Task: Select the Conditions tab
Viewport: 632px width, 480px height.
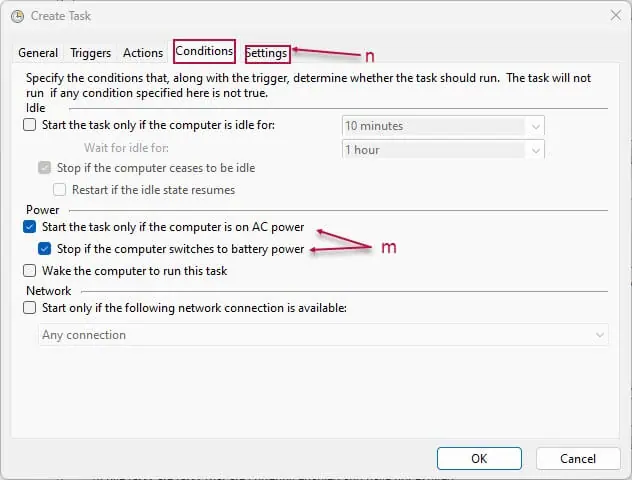Action: click(204, 51)
